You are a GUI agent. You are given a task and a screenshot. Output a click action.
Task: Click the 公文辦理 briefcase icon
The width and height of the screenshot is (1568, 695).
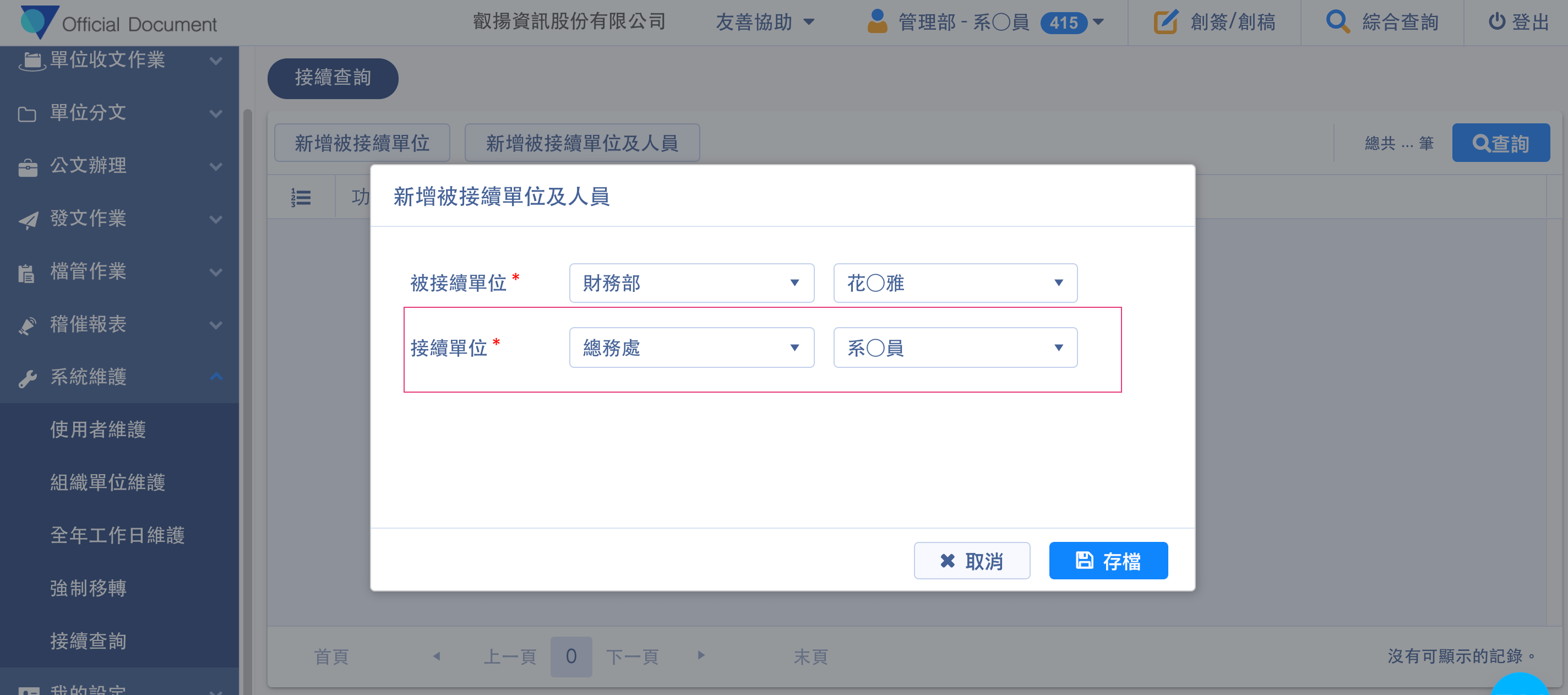(28, 167)
